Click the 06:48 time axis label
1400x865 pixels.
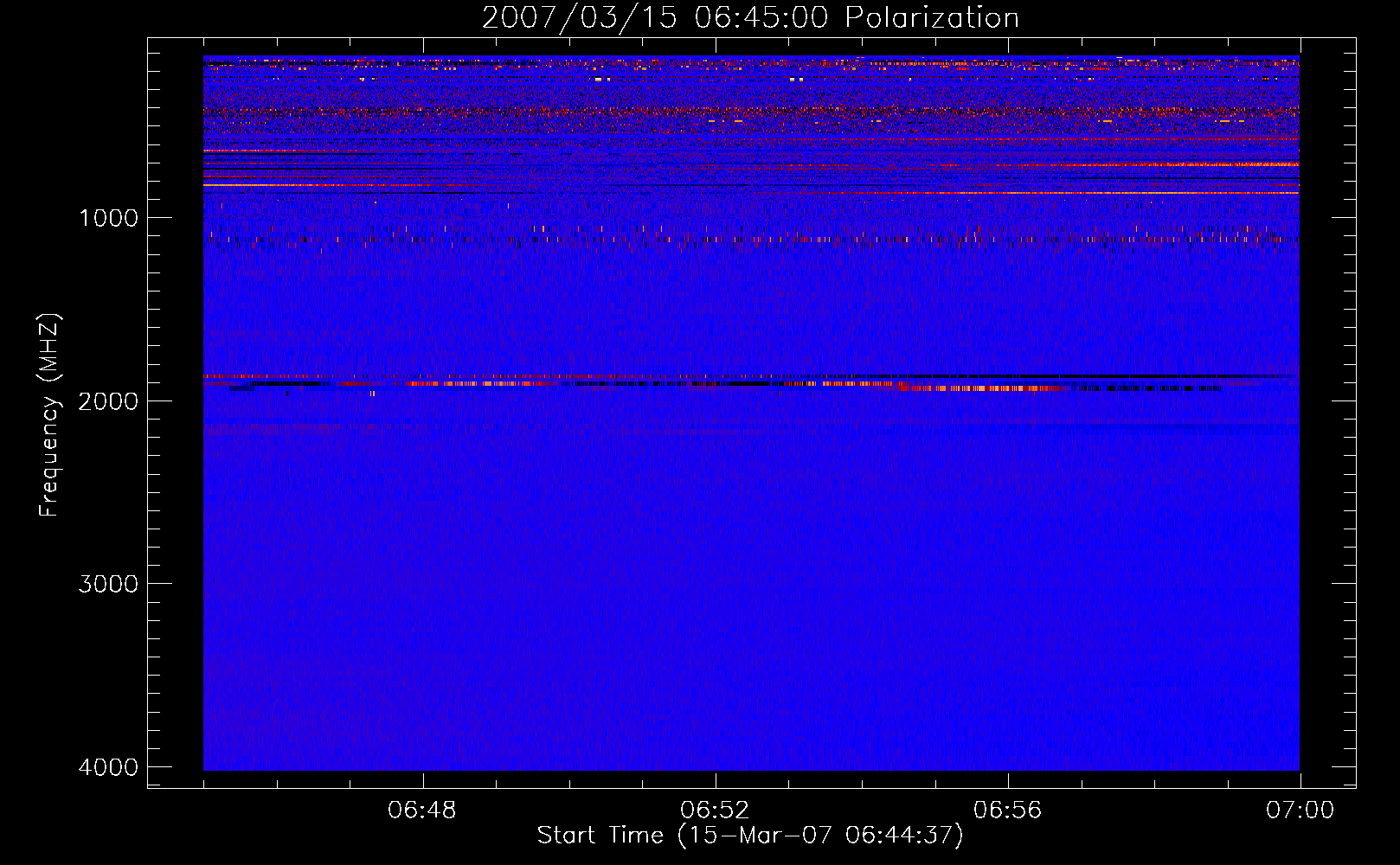[422, 811]
